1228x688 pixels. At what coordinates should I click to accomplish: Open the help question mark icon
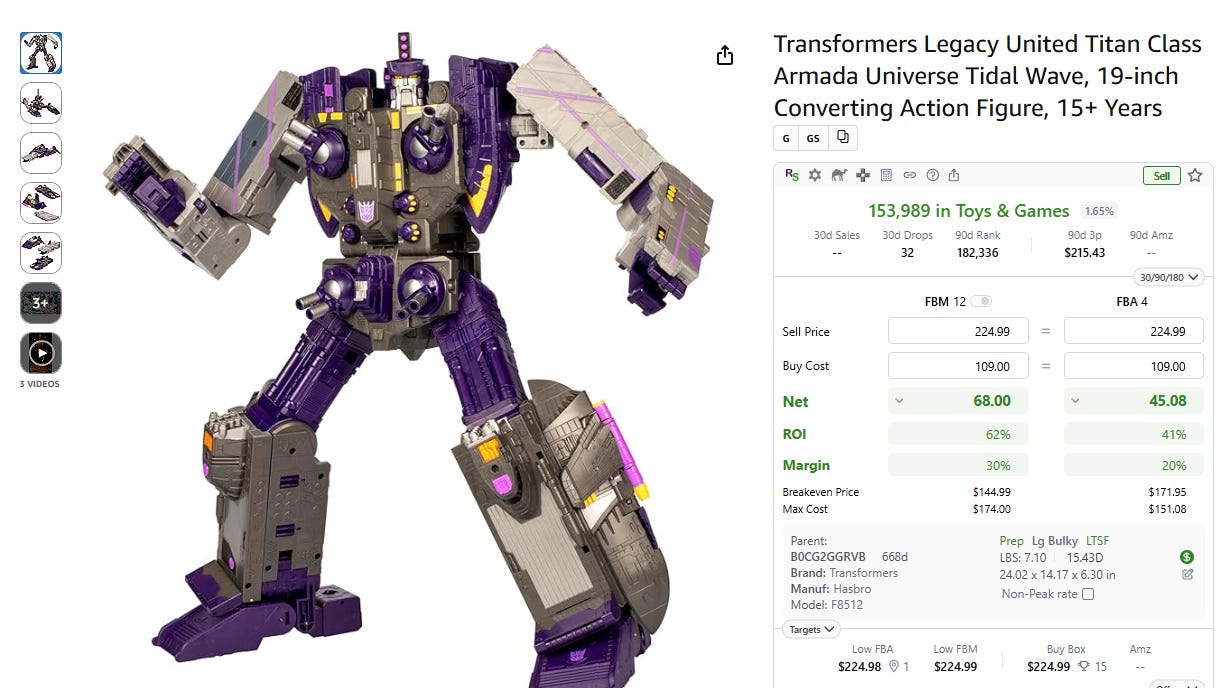(933, 175)
